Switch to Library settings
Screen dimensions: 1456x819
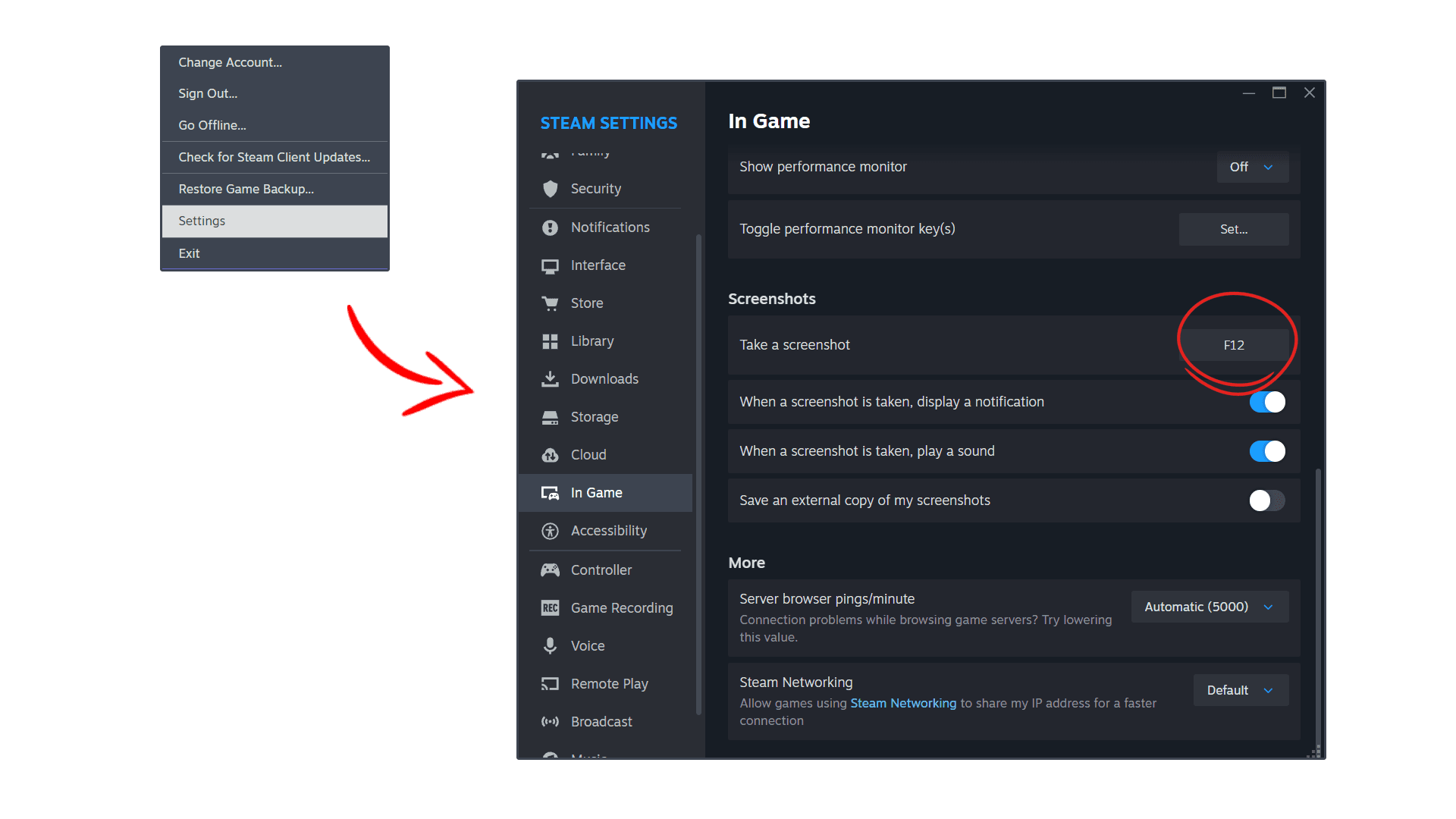coord(605,341)
